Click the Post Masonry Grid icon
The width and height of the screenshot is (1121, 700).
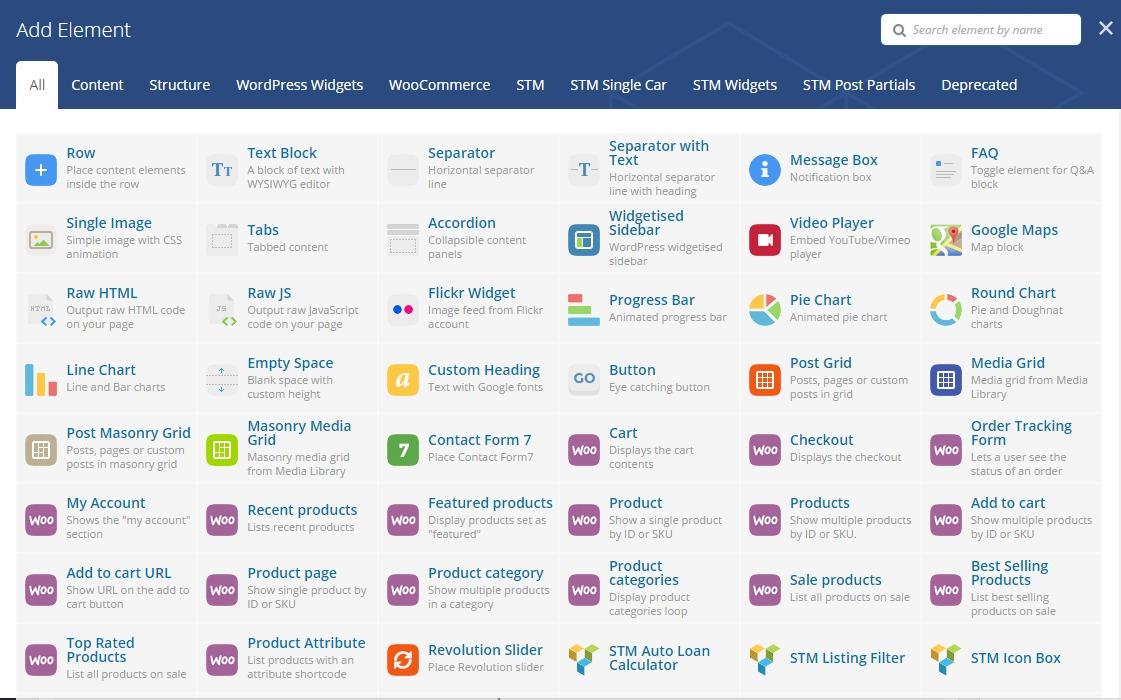[41, 450]
